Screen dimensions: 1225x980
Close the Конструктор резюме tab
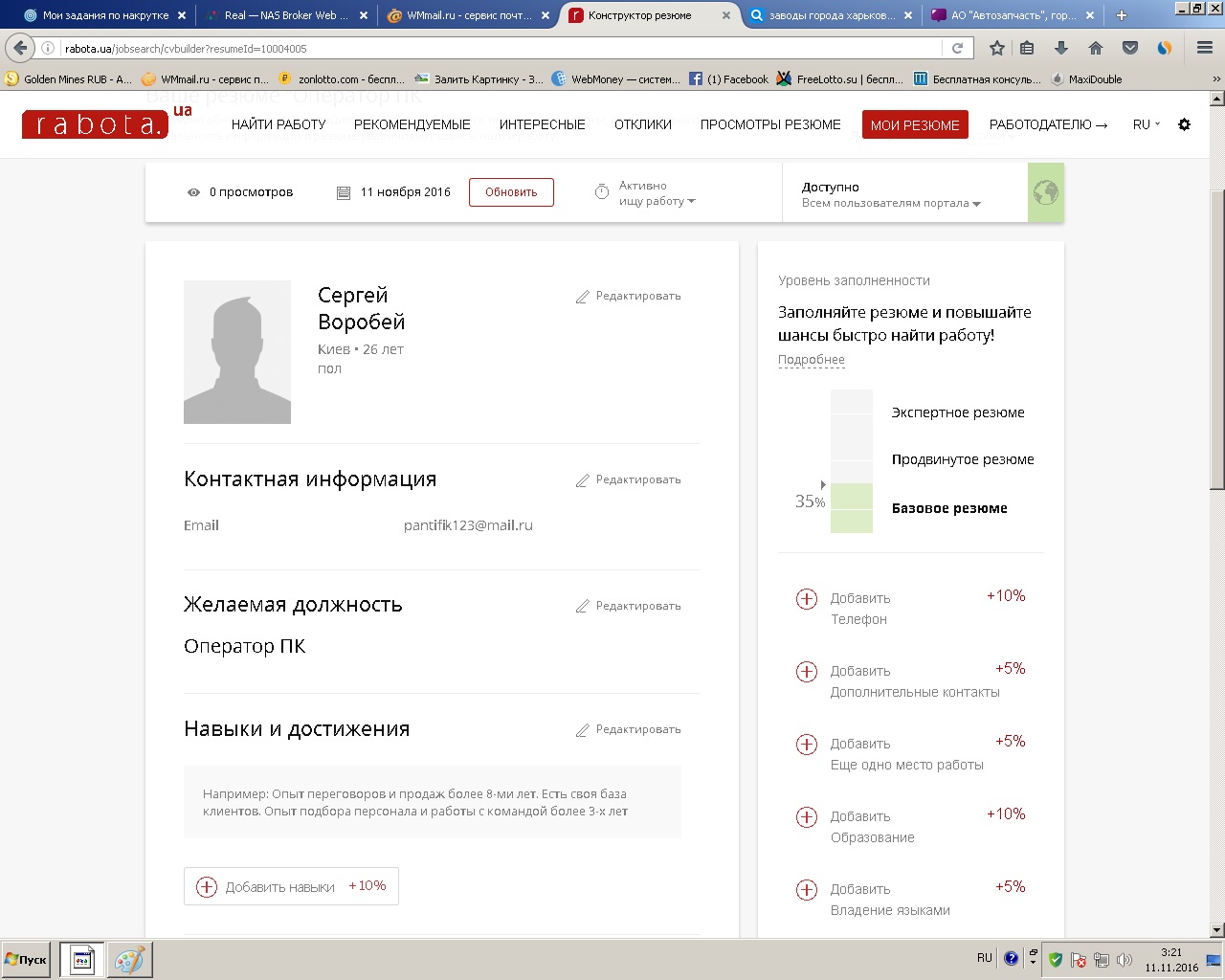[726, 15]
